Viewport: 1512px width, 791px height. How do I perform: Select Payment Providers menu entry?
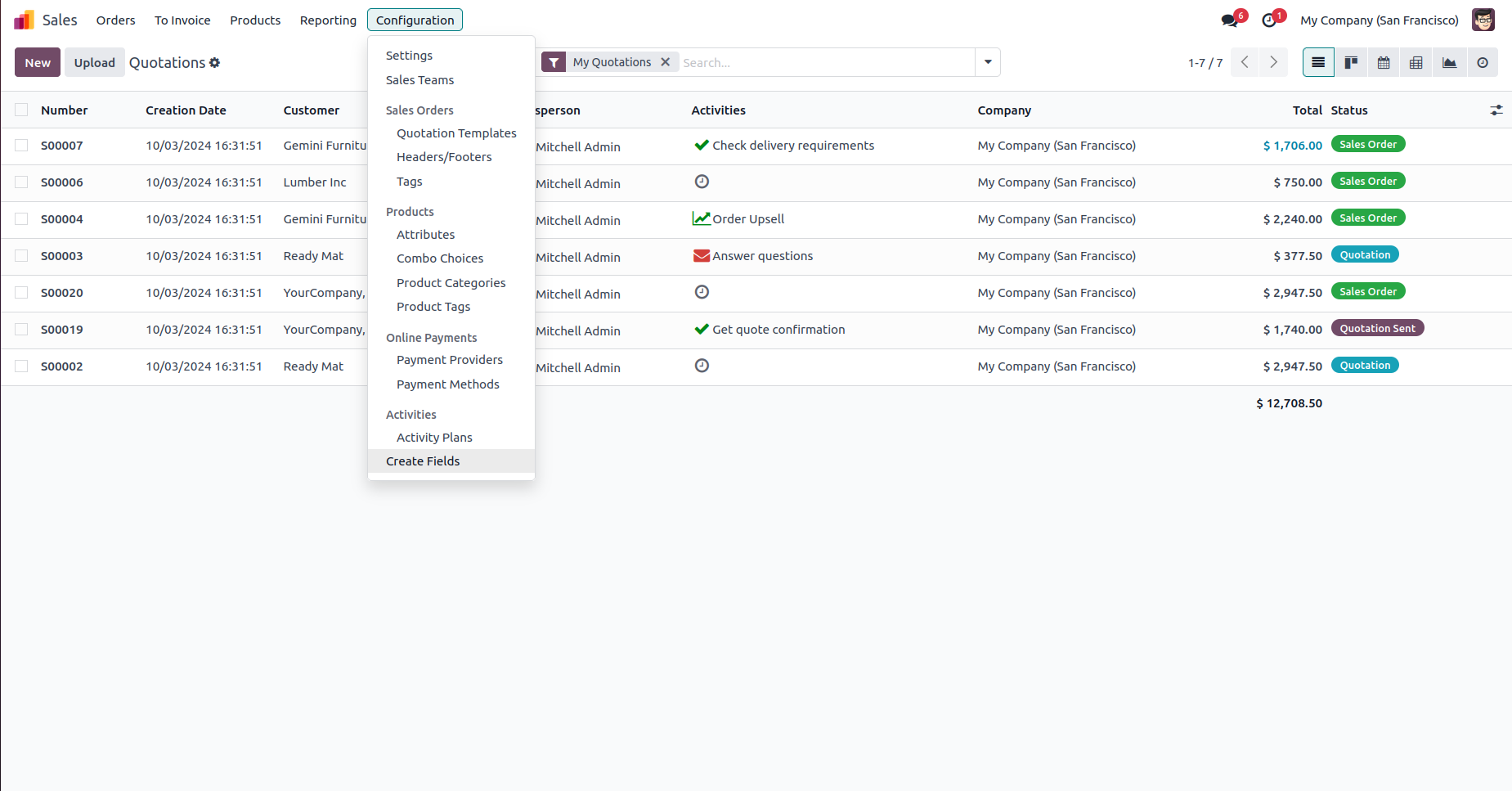point(450,360)
